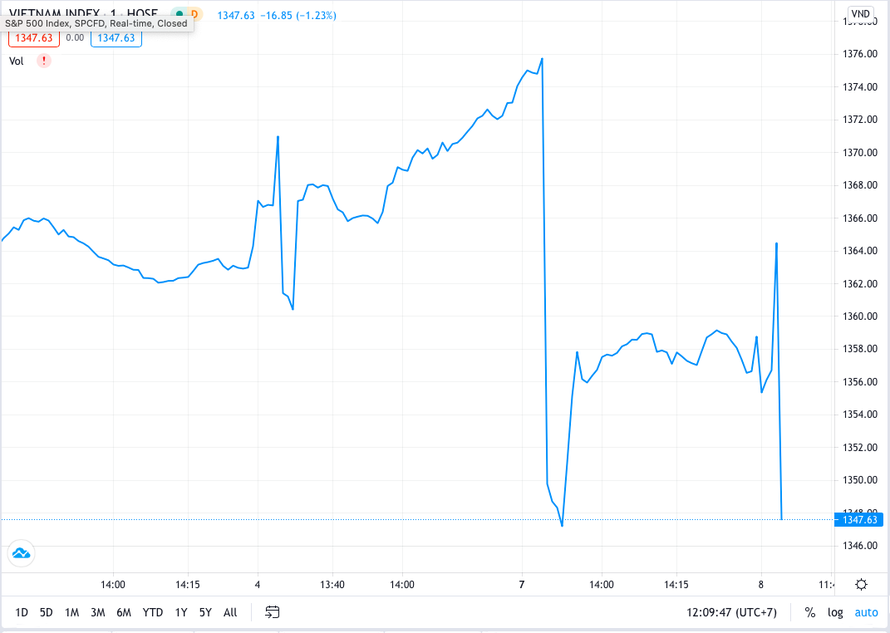Screen dimensions: 890x633
Task: Select the 6M time range
Action: tap(124, 612)
